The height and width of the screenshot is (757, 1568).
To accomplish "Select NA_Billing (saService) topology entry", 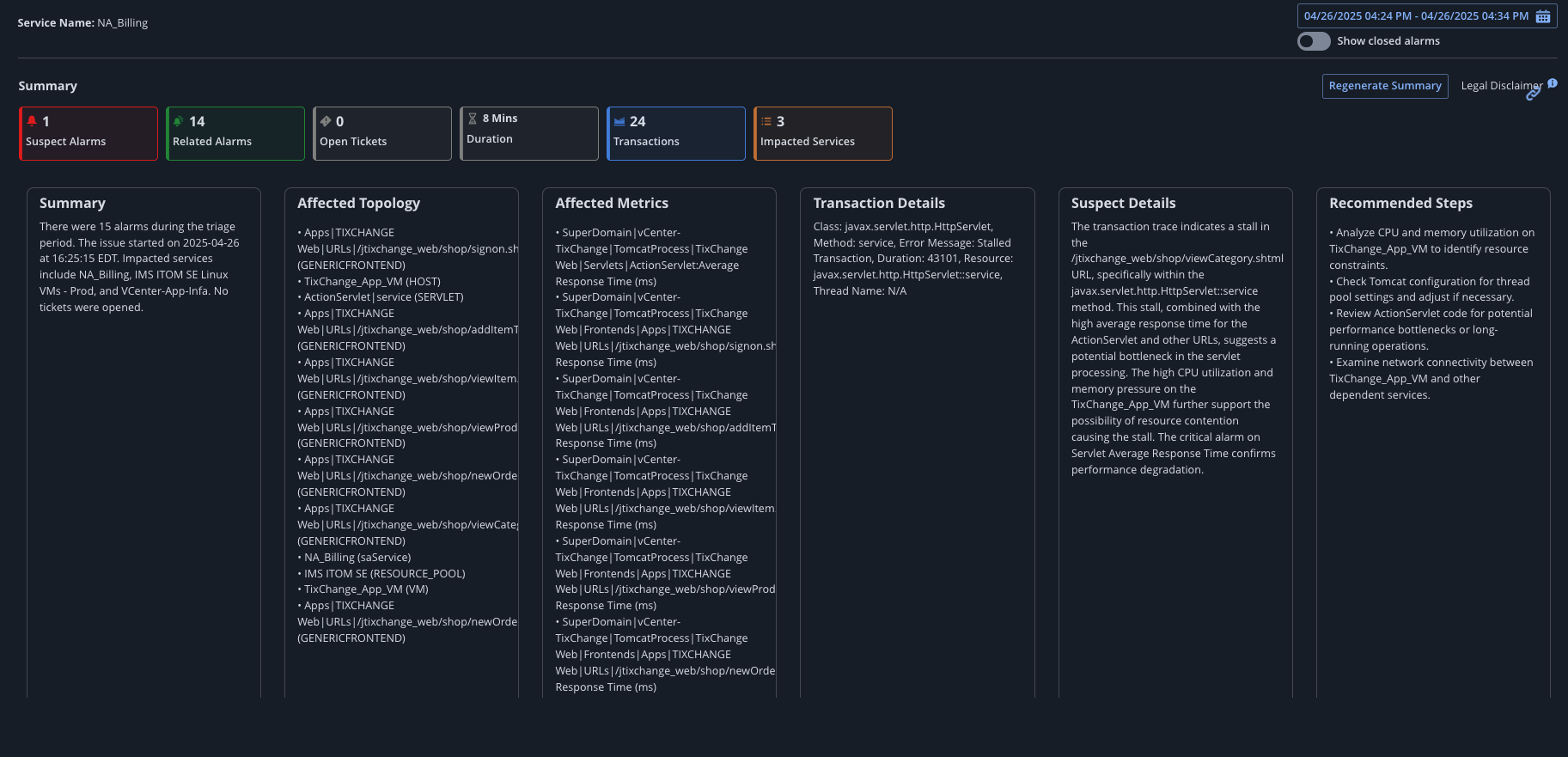I will [x=357, y=558].
